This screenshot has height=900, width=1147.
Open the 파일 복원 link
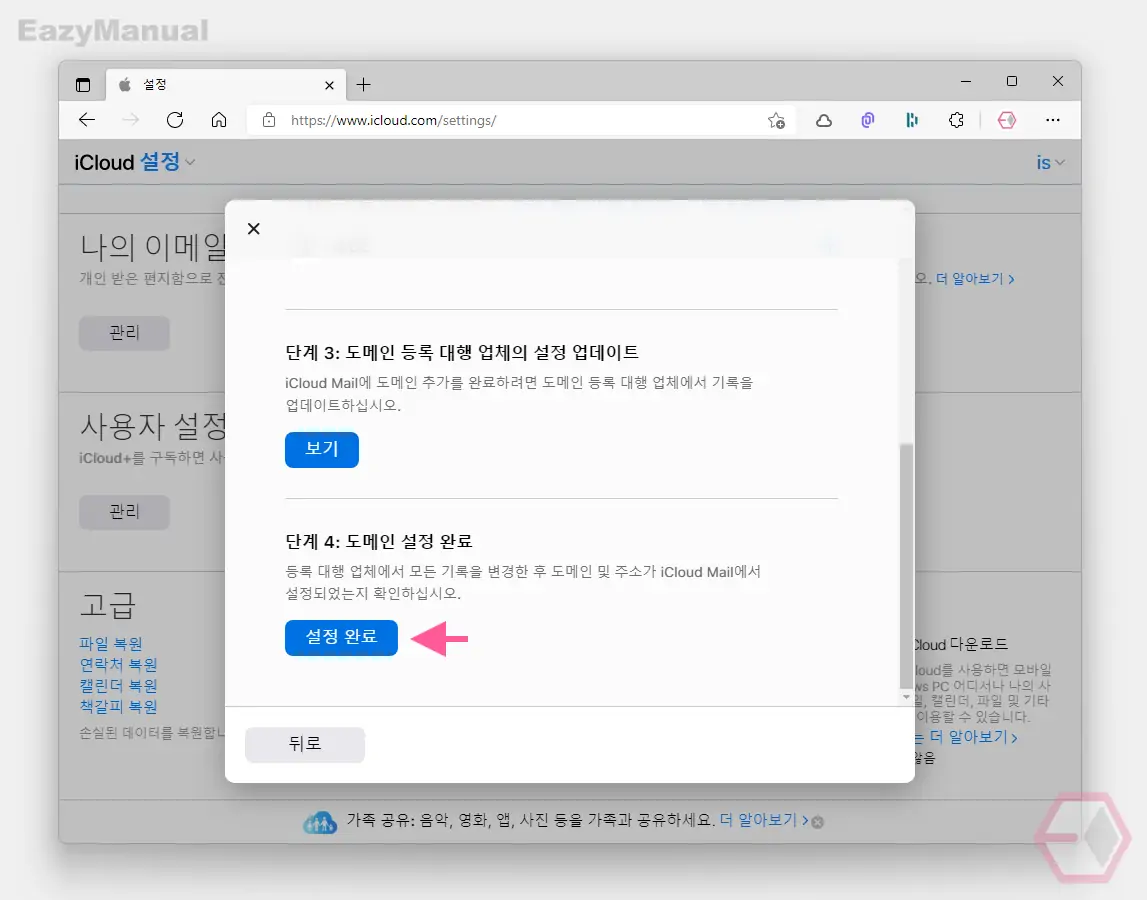pos(111,644)
